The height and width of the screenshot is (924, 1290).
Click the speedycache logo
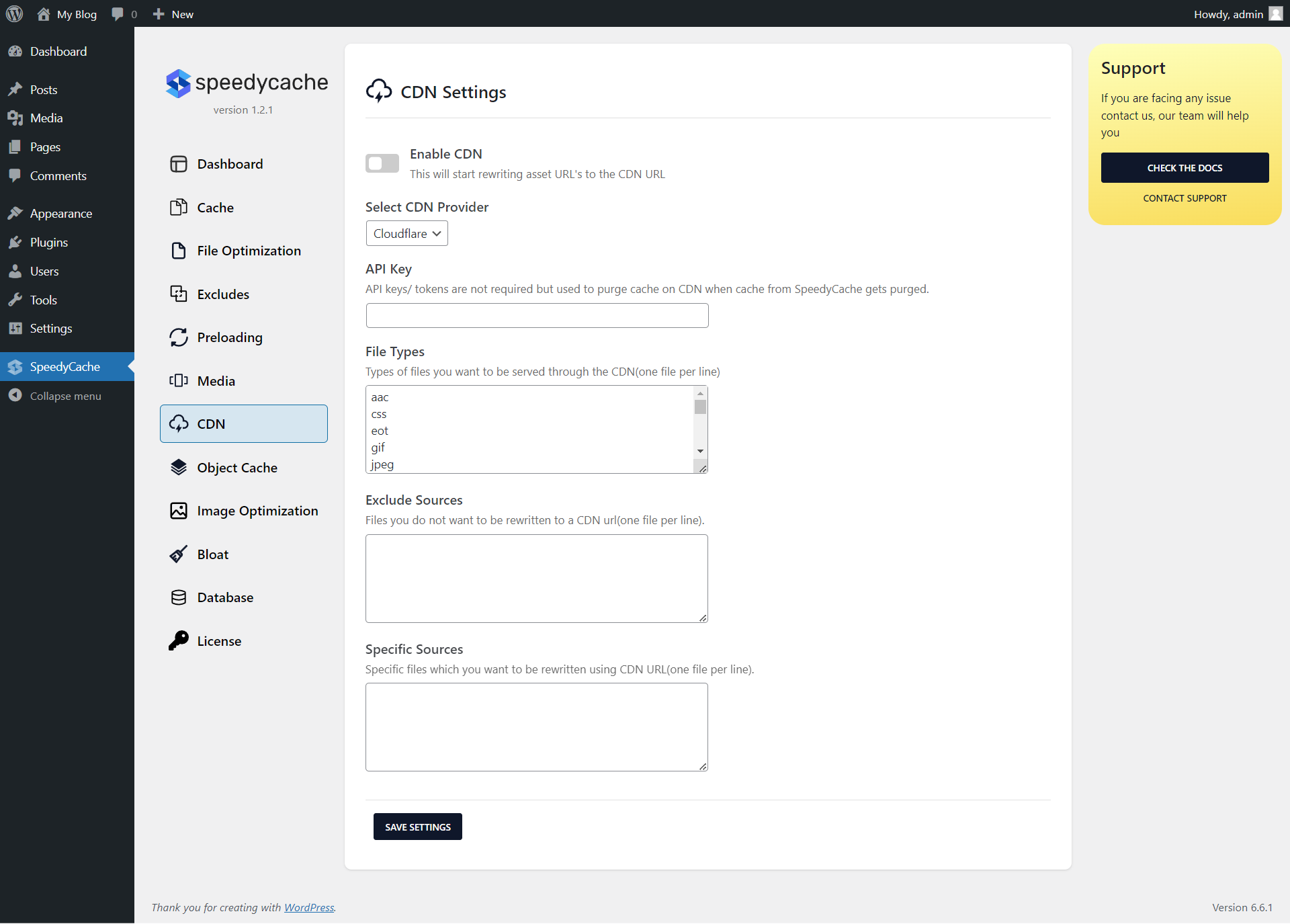tap(247, 83)
